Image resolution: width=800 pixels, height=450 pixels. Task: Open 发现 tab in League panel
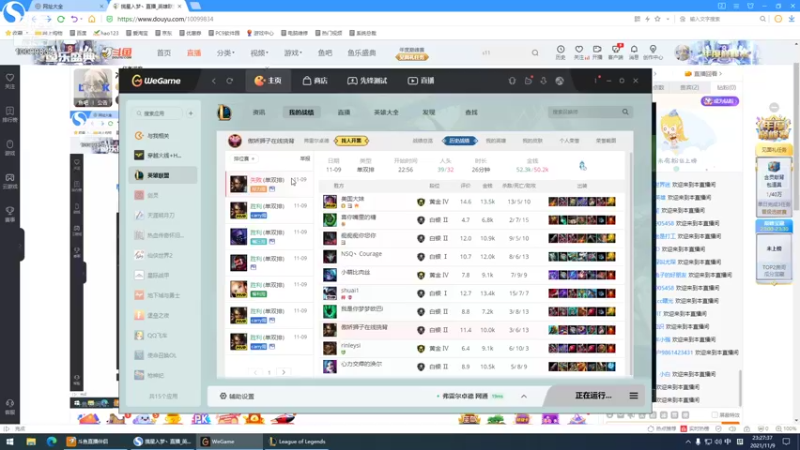click(429, 112)
